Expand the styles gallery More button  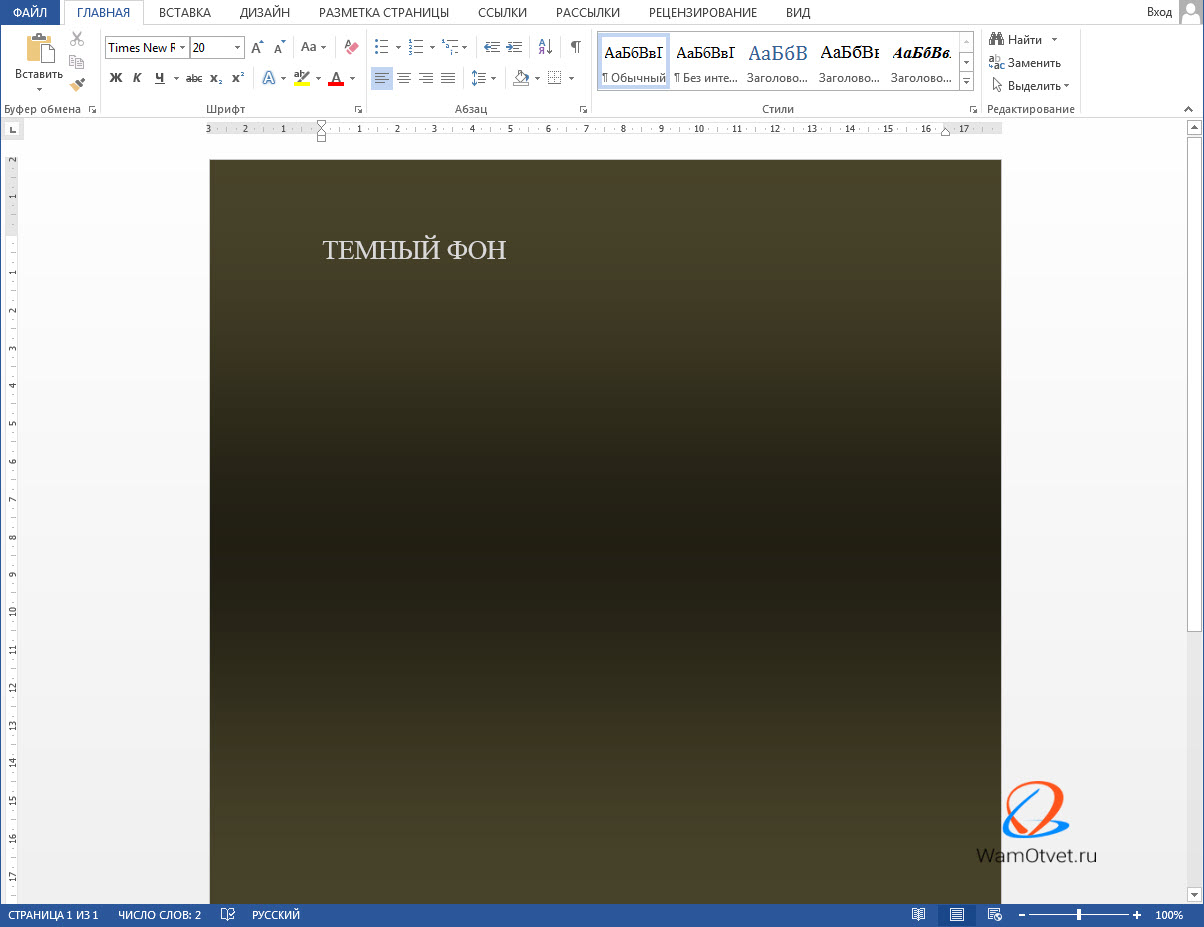(967, 81)
